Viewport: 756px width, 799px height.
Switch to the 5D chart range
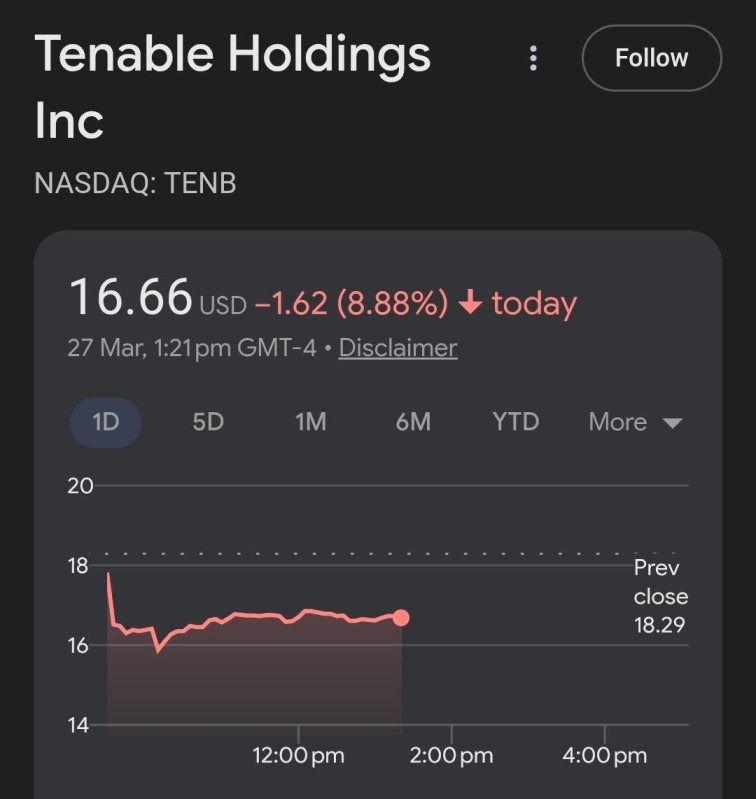(208, 422)
